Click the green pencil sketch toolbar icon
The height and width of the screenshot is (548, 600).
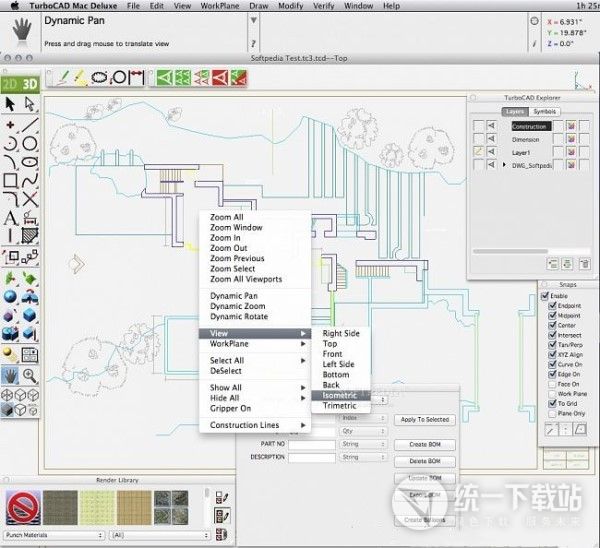(x=61, y=78)
